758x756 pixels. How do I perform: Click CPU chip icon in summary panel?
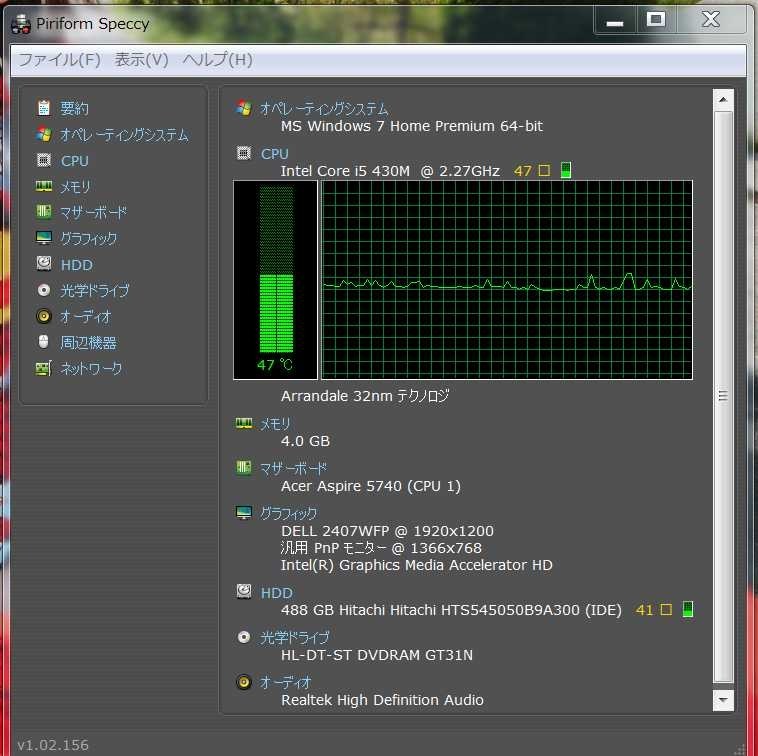tap(244, 153)
